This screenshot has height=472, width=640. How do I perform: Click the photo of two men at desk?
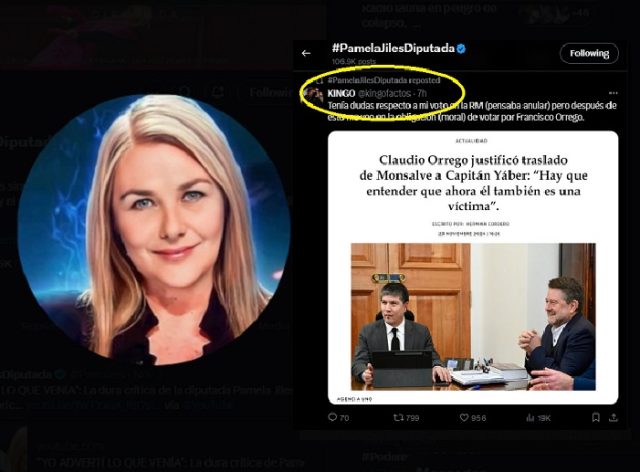[473, 316]
